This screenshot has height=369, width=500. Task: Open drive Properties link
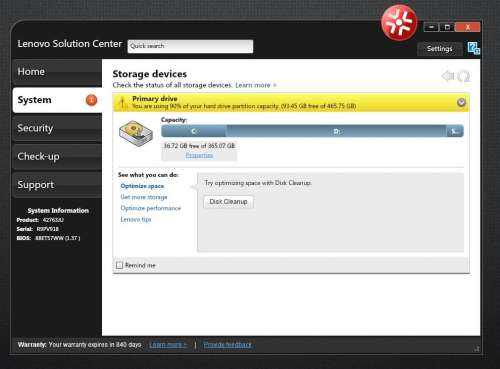tap(199, 155)
